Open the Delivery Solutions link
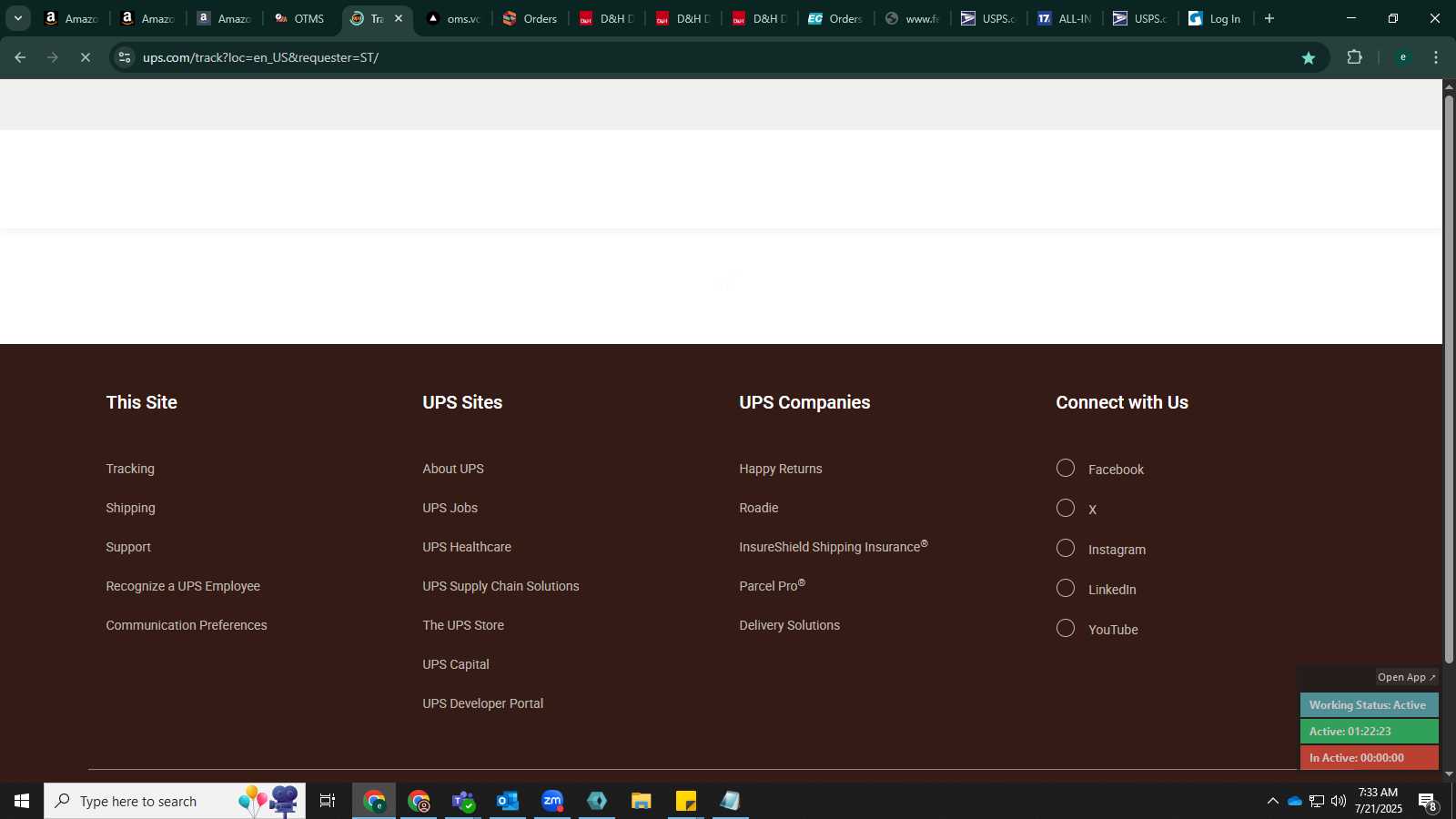 [x=790, y=625]
